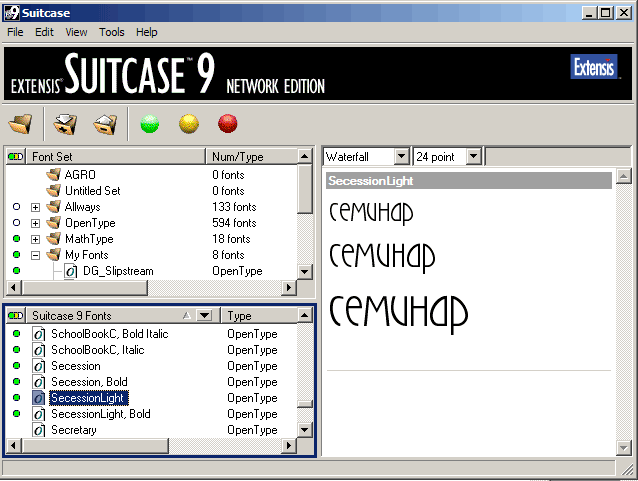Toggle activation dot for DG_Slipstream
Image resolution: width=638 pixels, height=481 pixels.
[16, 271]
